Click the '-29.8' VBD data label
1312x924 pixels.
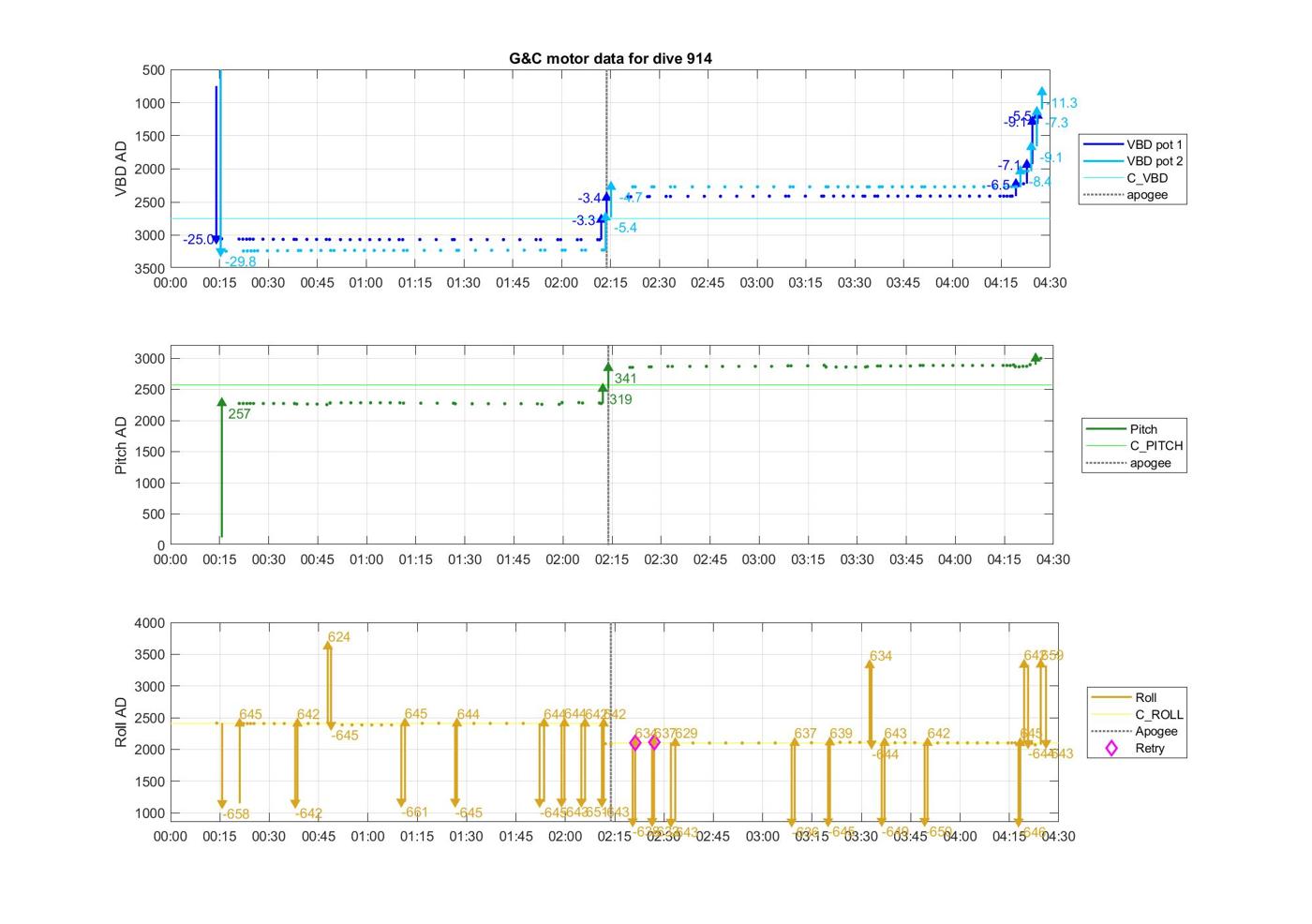pyautogui.click(x=240, y=261)
